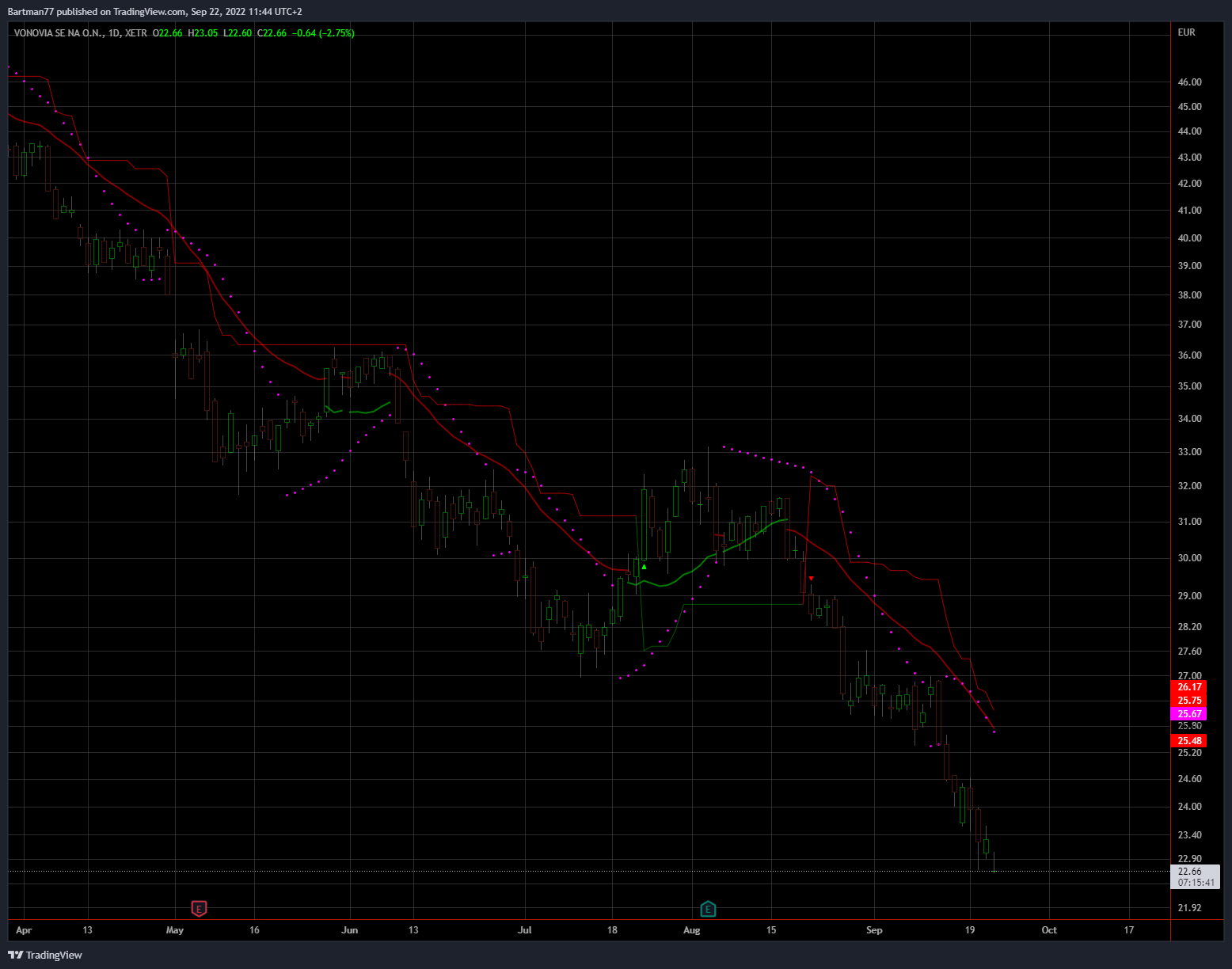1232x969 pixels.
Task: Click the low value L22.60 in legend
Action: tap(238, 33)
